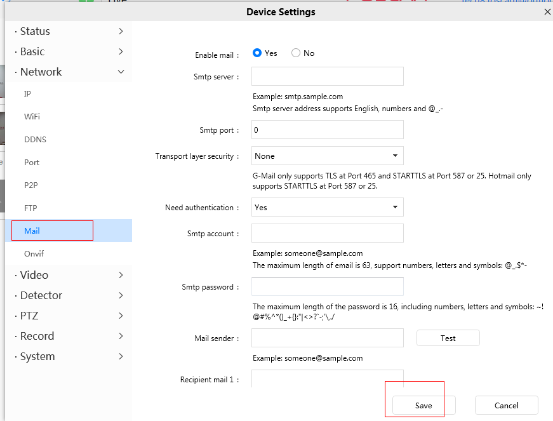The height and width of the screenshot is (421, 553).
Task: Close the Device Settings dialog
Action: pos(547,12)
